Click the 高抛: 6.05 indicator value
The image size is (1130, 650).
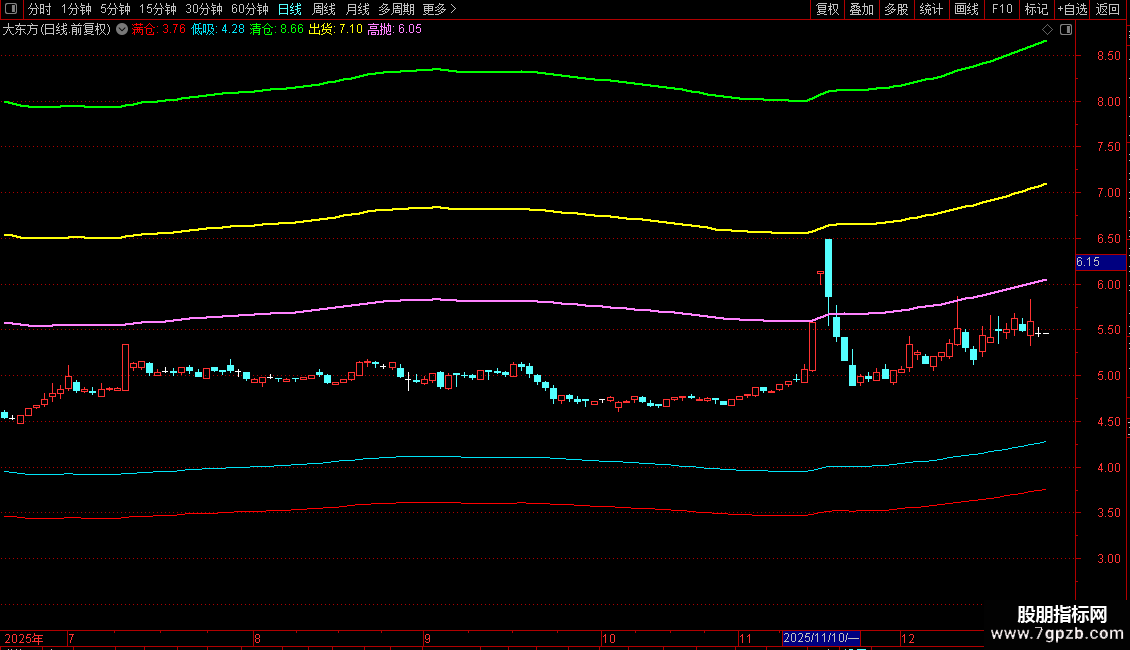pos(395,30)
